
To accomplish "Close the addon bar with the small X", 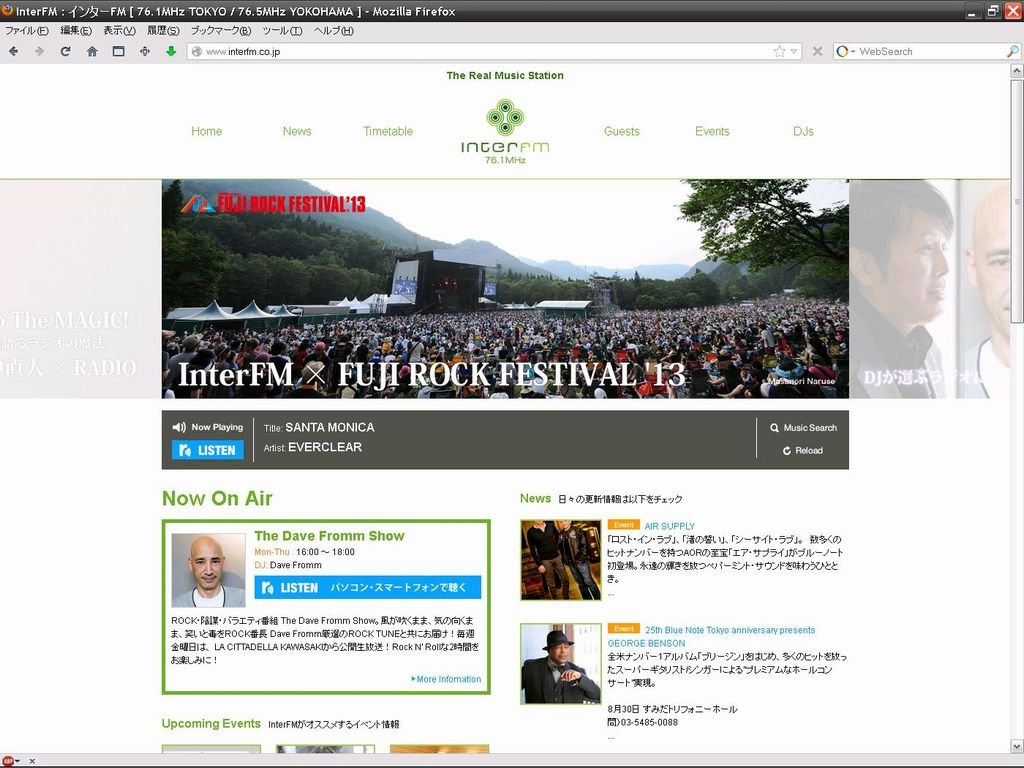I will pos(32,761).
